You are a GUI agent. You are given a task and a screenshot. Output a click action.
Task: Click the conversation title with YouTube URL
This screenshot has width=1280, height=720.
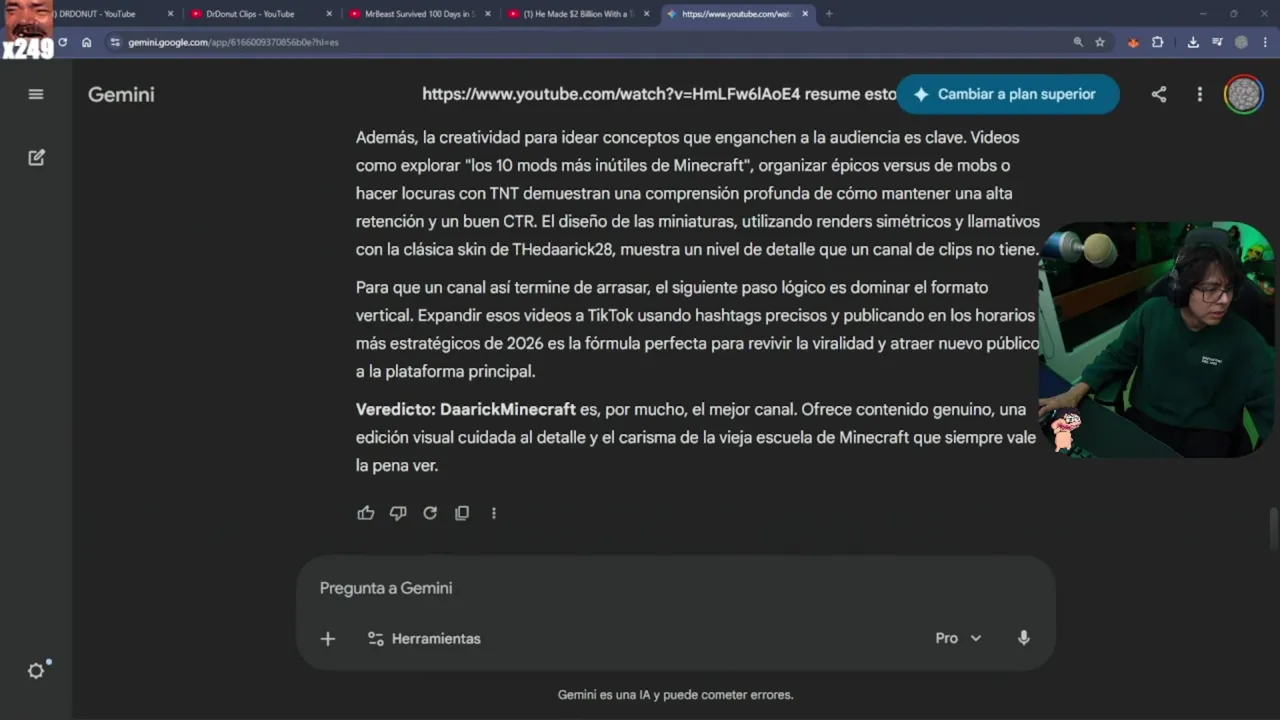(659, 94)
